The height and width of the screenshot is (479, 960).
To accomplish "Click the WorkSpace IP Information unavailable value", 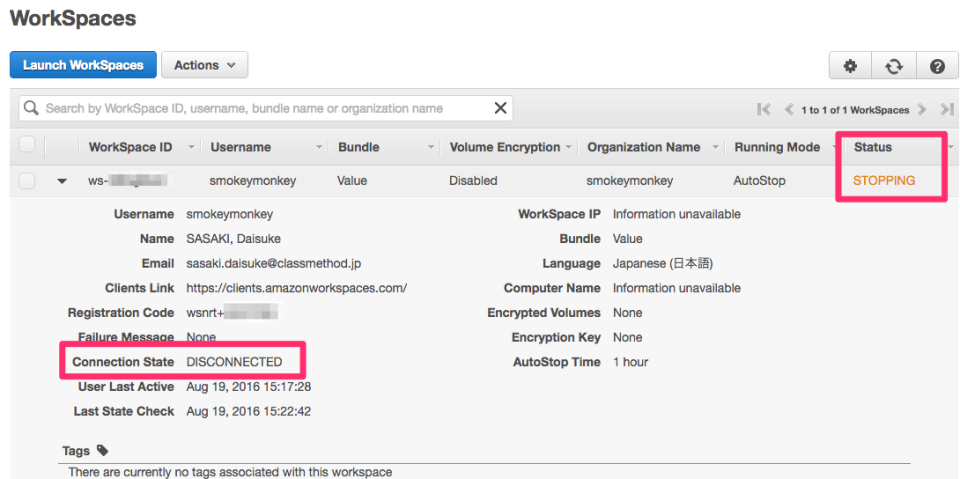I will (677, 214).
